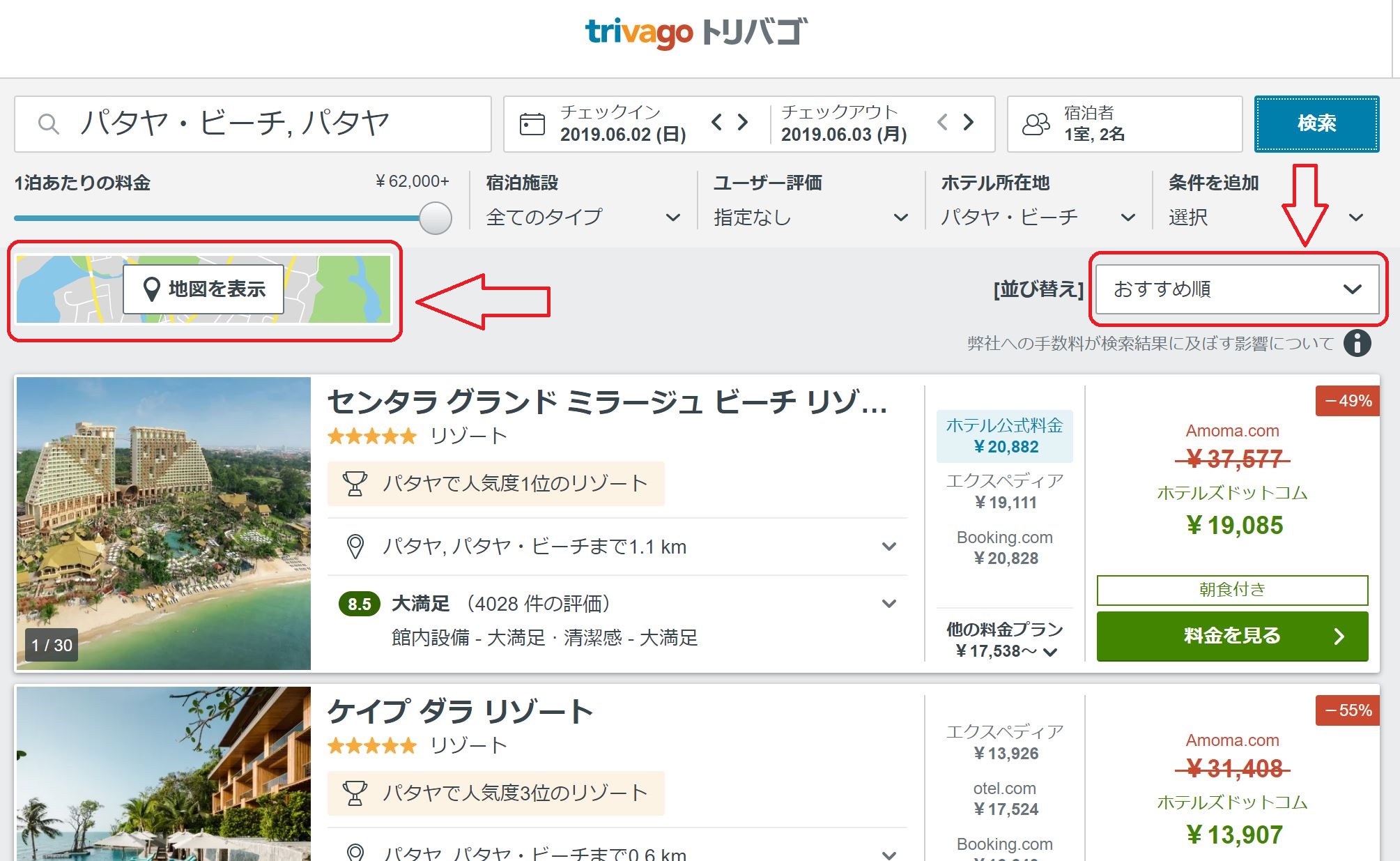Click the calendar icon beside チェックイン

point(532,124)
